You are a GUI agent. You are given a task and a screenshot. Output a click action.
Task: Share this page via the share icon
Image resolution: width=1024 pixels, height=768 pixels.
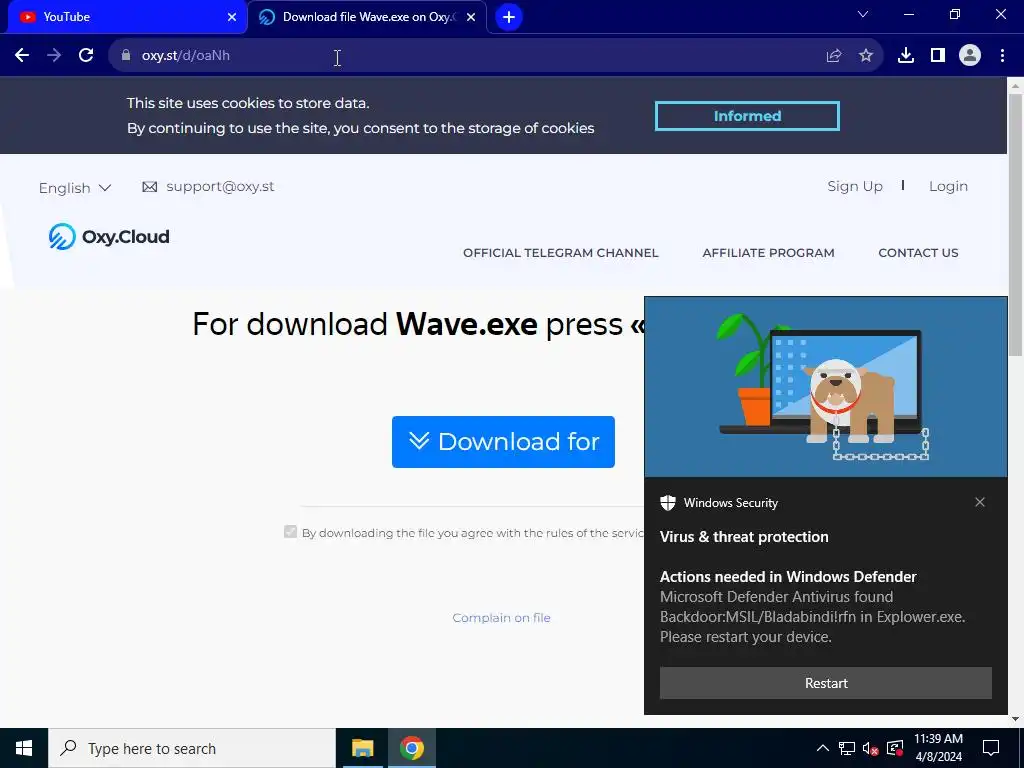click(x=834, y=56)
